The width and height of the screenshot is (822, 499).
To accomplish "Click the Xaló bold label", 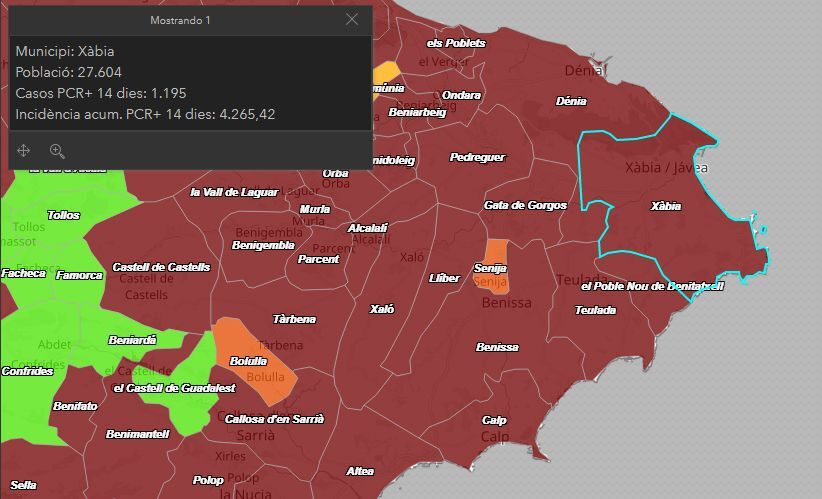I will 382,309.
